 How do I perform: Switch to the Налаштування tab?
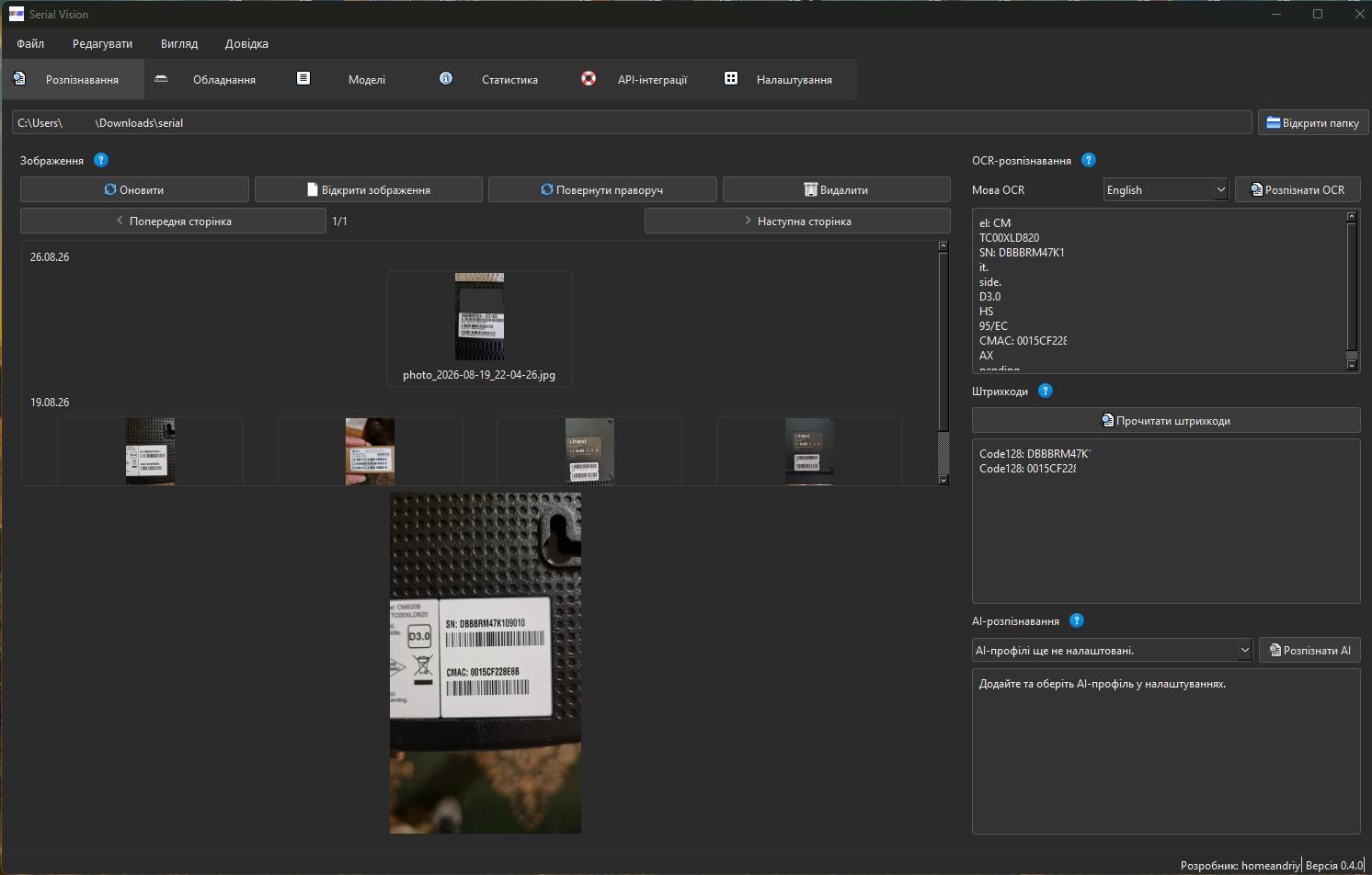tap(786, 79)
